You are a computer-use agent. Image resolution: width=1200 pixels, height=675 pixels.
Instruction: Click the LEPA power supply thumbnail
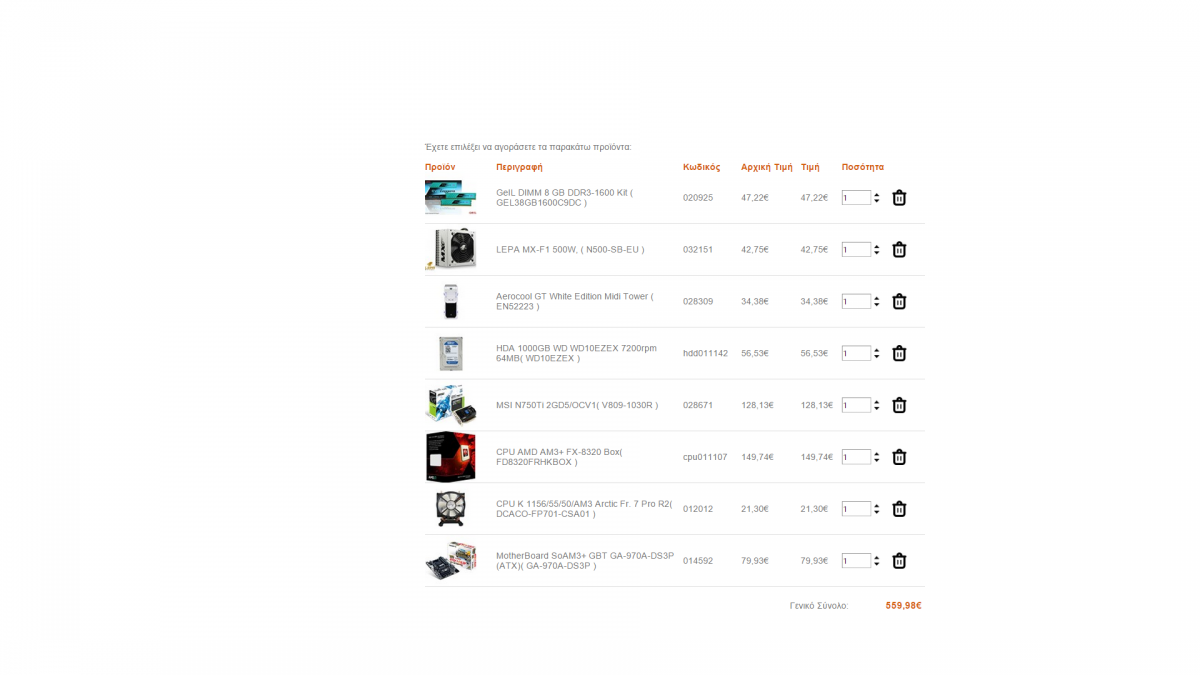tap(450, 249)
